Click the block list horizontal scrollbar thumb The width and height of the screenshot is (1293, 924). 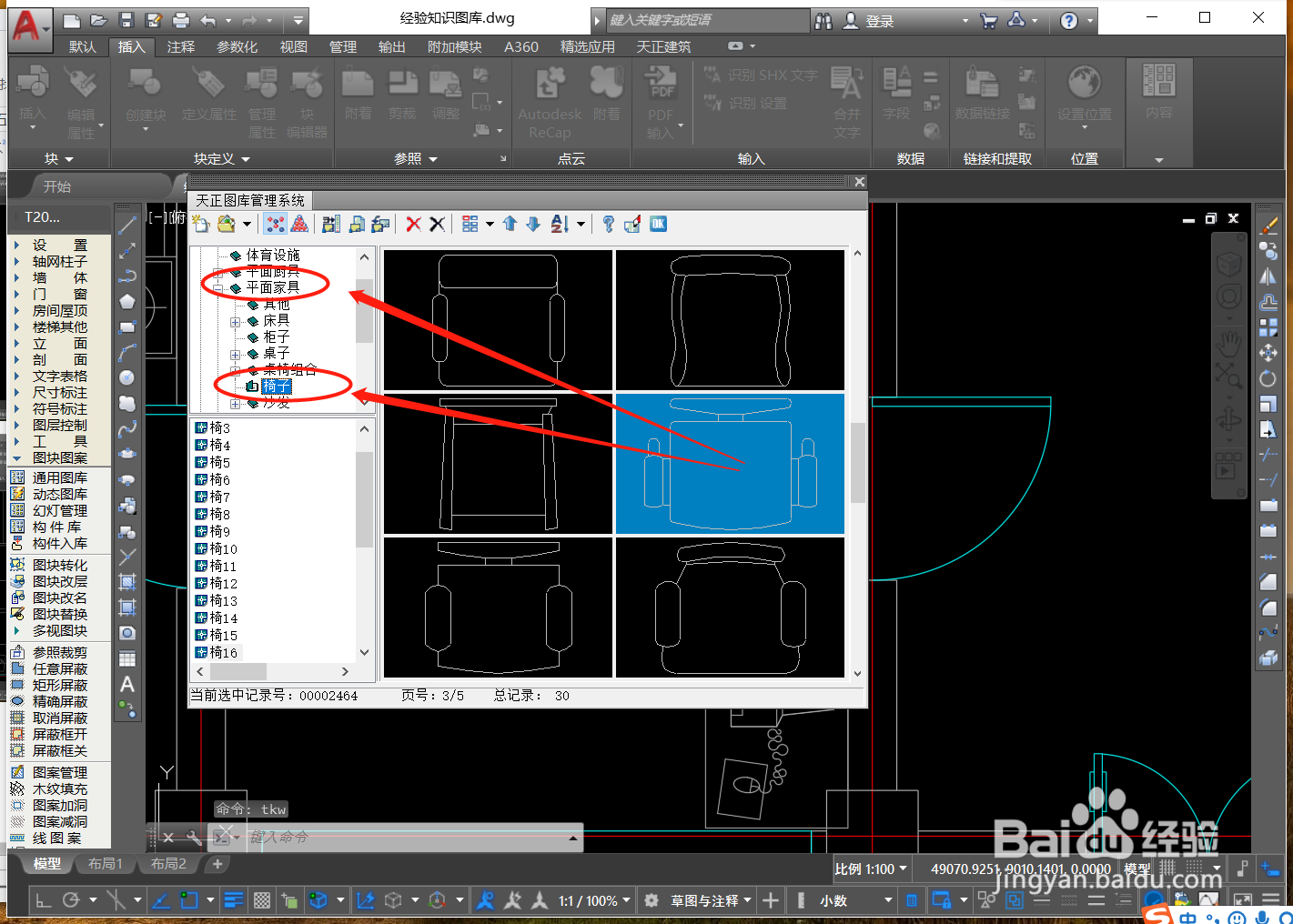click(x=238, y=671)
